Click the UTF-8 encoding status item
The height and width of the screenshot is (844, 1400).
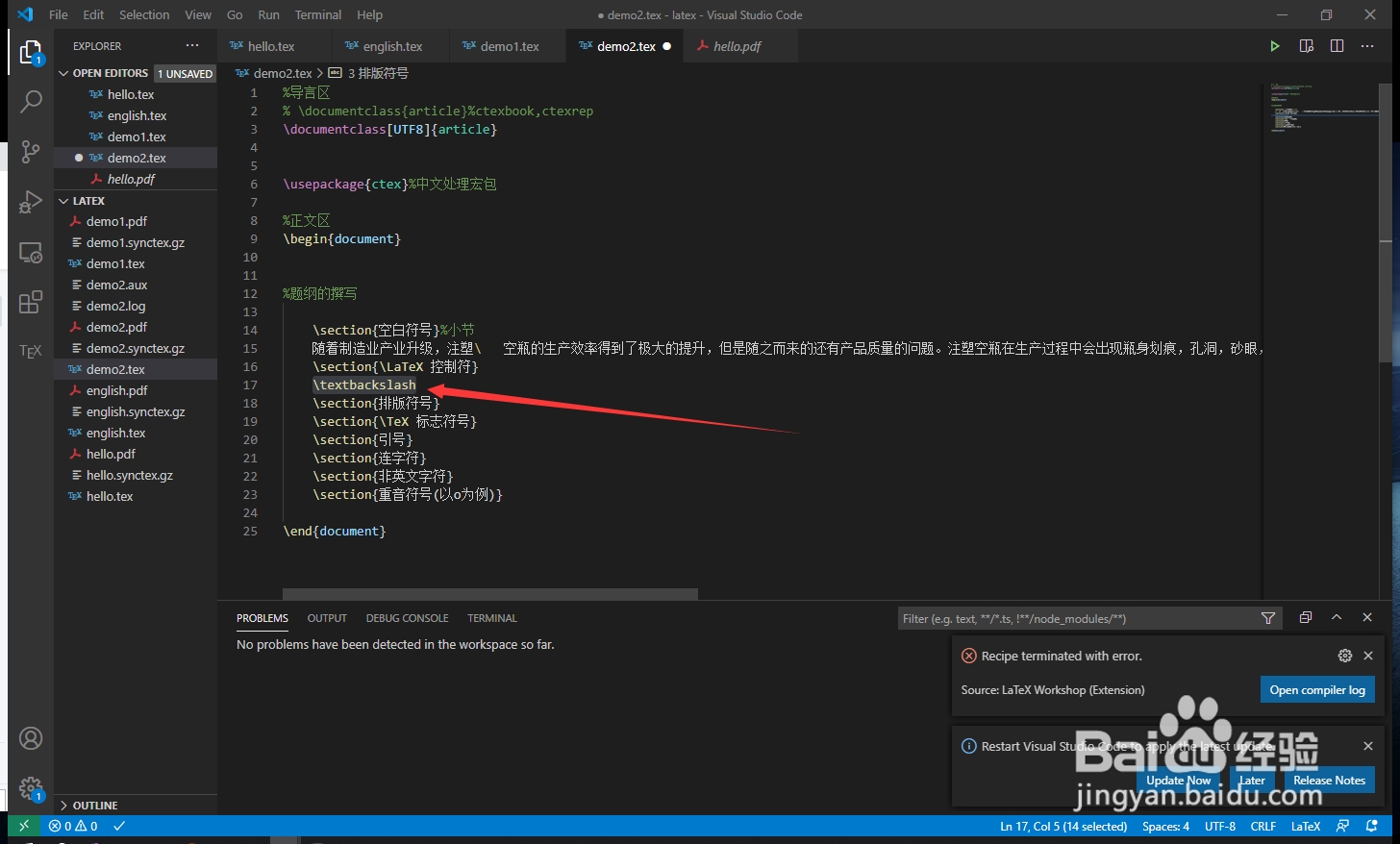[x=1220, y=826]
